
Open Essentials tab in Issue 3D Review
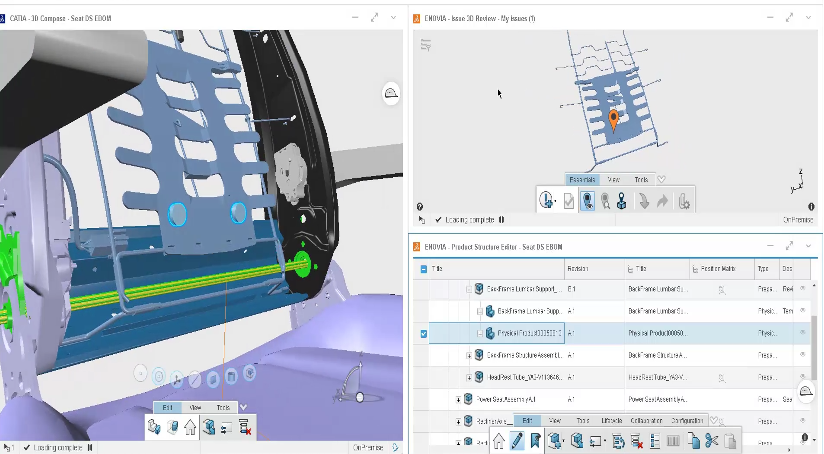pyautogui.click(x=582, y=180)
